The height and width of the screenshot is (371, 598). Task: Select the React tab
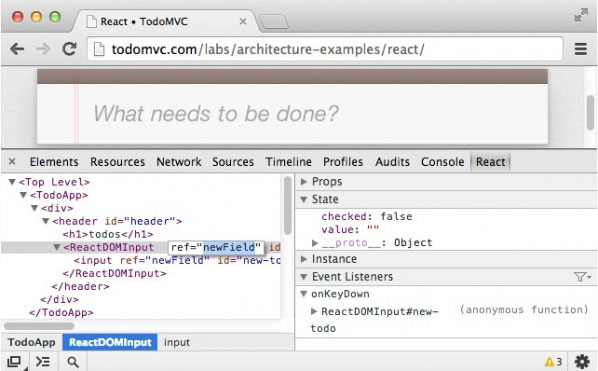[490, 162]
